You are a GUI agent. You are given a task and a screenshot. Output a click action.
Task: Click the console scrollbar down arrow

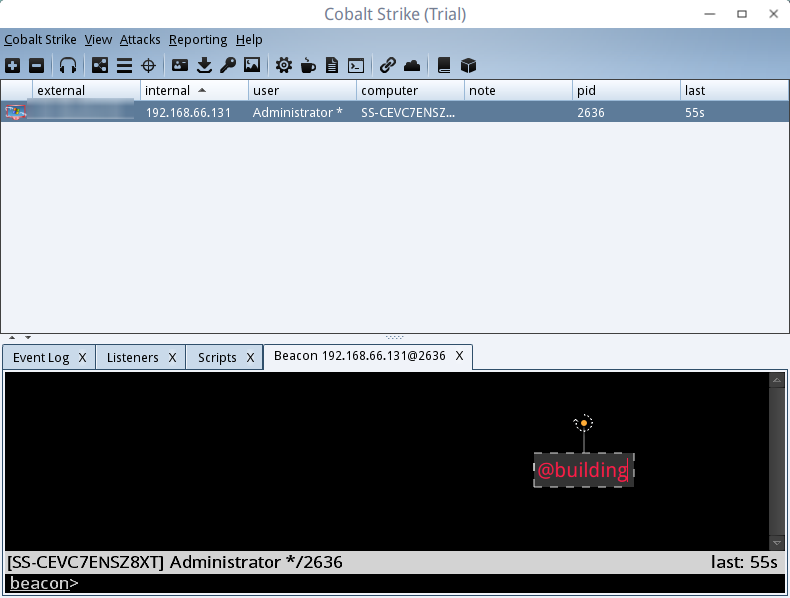tap(776, 543)
